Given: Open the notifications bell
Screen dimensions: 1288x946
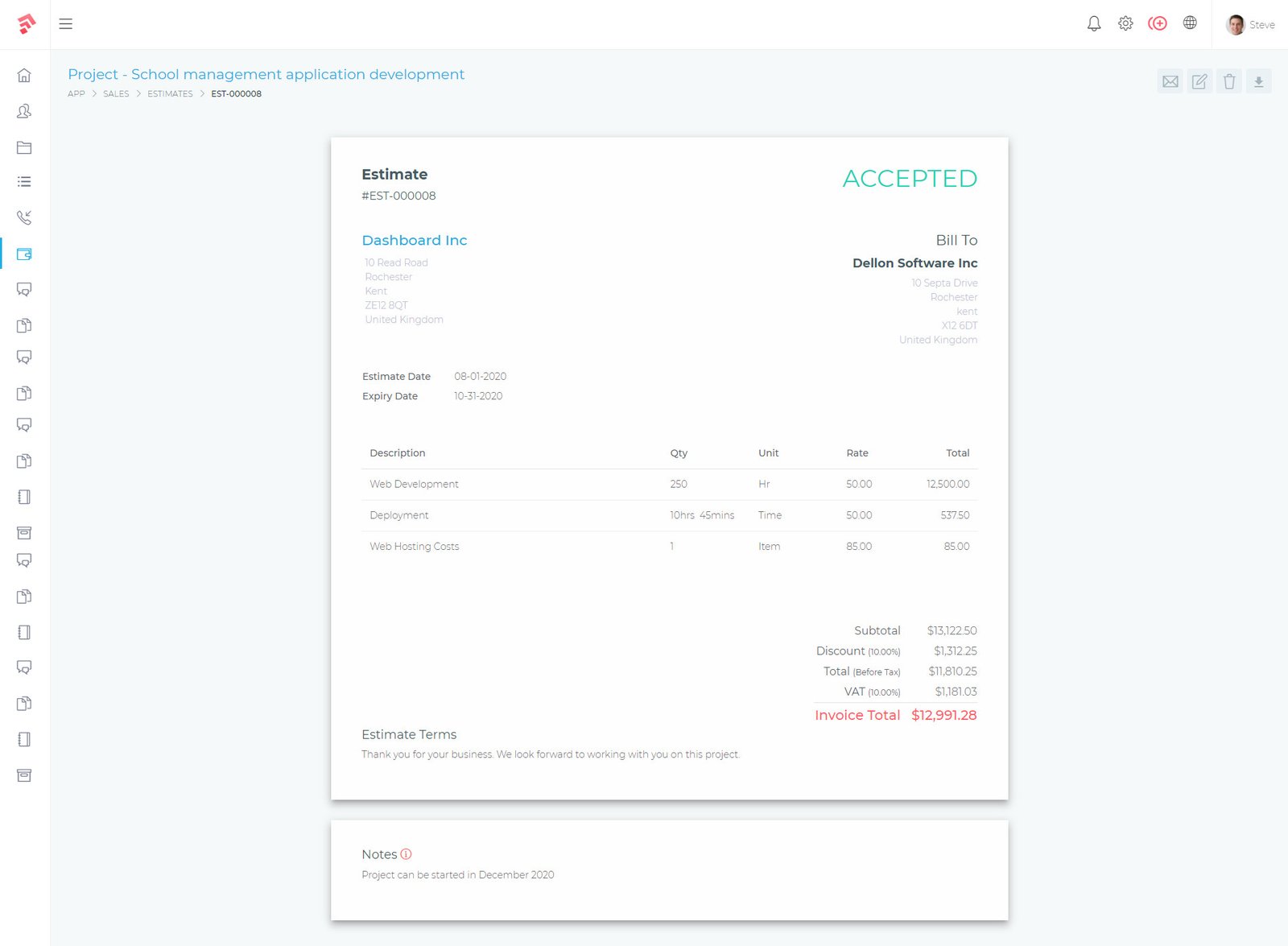Looking at the screenshot, I should point(1093,23).
